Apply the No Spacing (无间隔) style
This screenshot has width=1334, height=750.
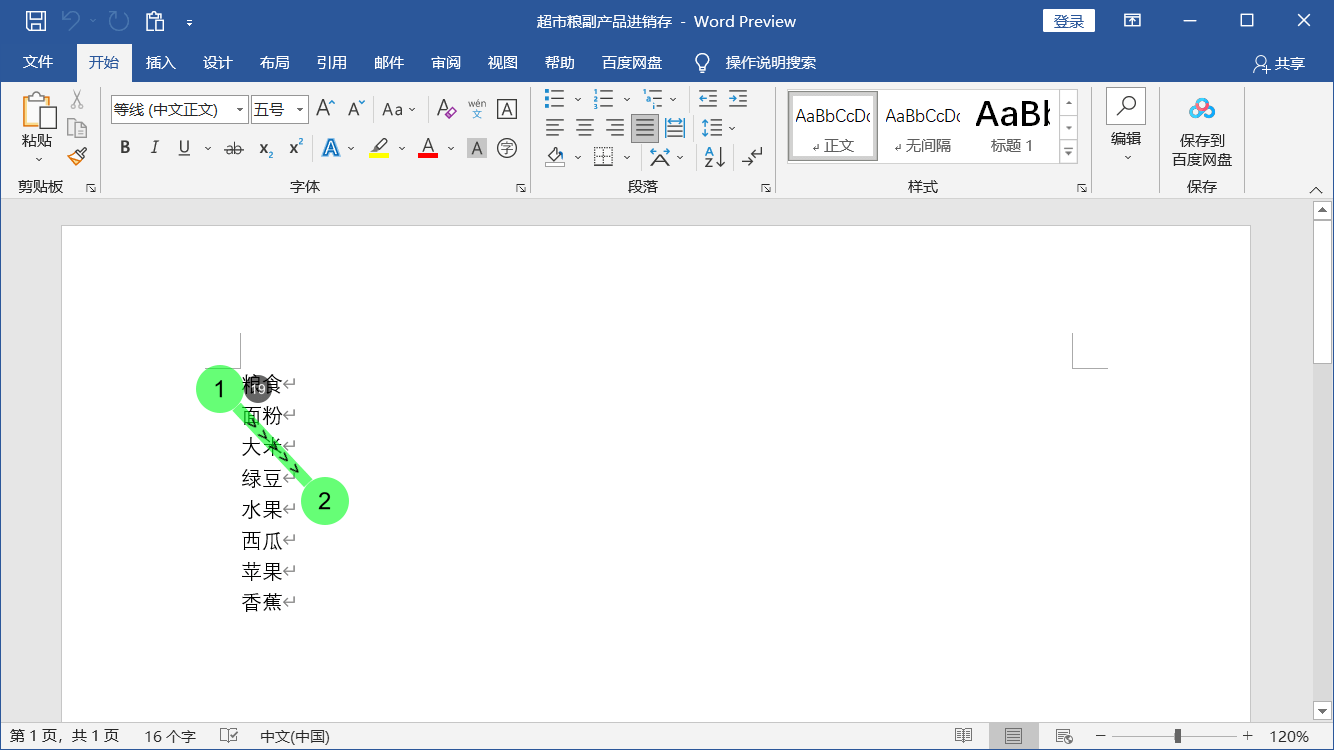[x=923, y=126]
